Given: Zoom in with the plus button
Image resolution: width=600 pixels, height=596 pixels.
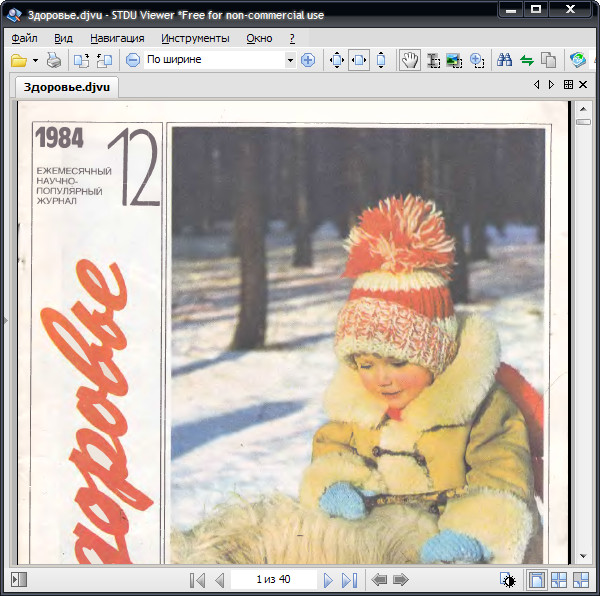Looking at the screenshot, I should (x=308, y=60).
